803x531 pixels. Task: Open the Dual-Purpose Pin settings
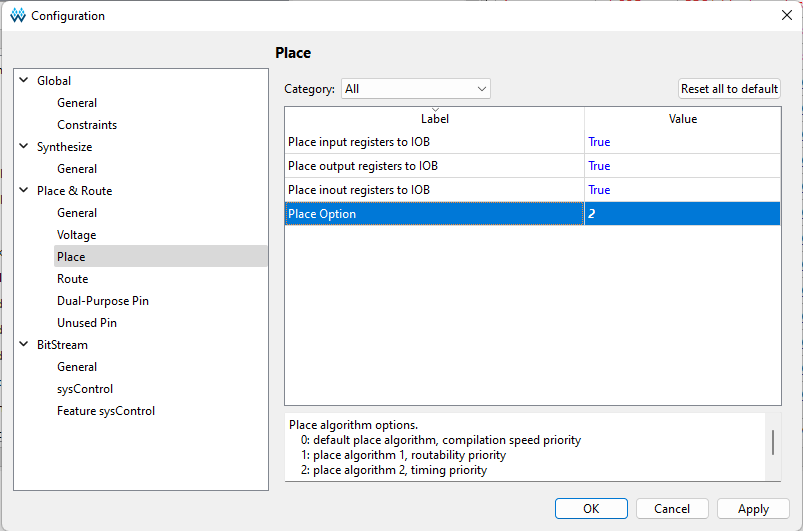tap(102, 301)
